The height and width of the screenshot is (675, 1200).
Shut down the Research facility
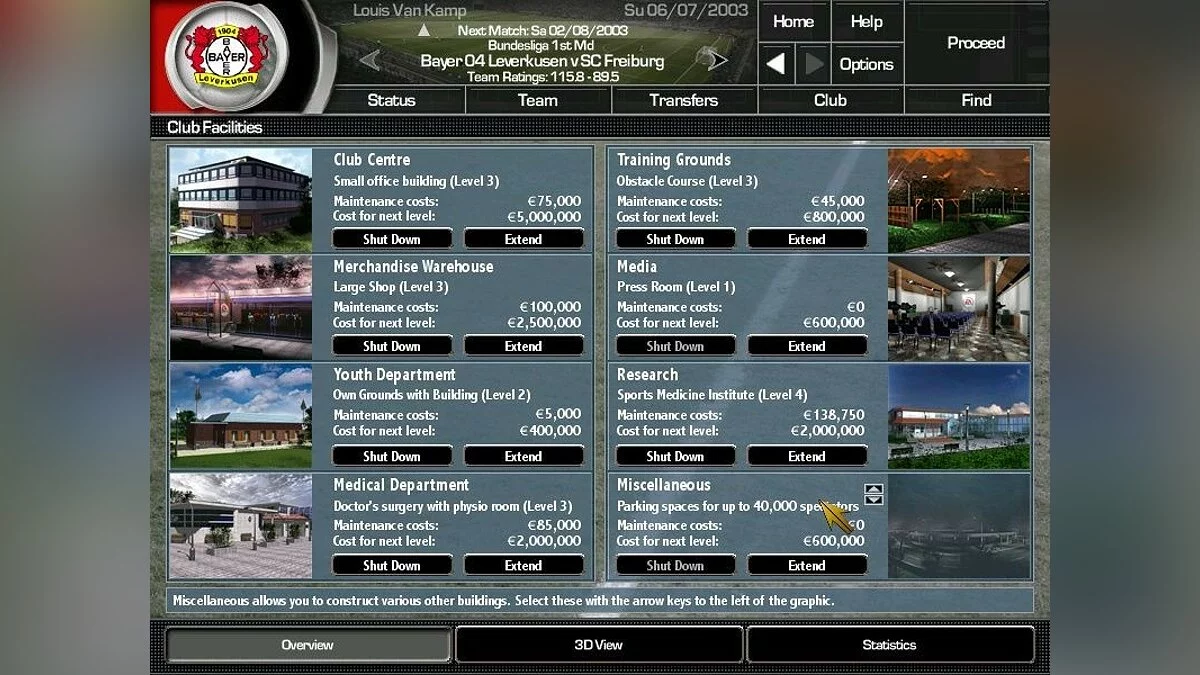coord(676,456)
